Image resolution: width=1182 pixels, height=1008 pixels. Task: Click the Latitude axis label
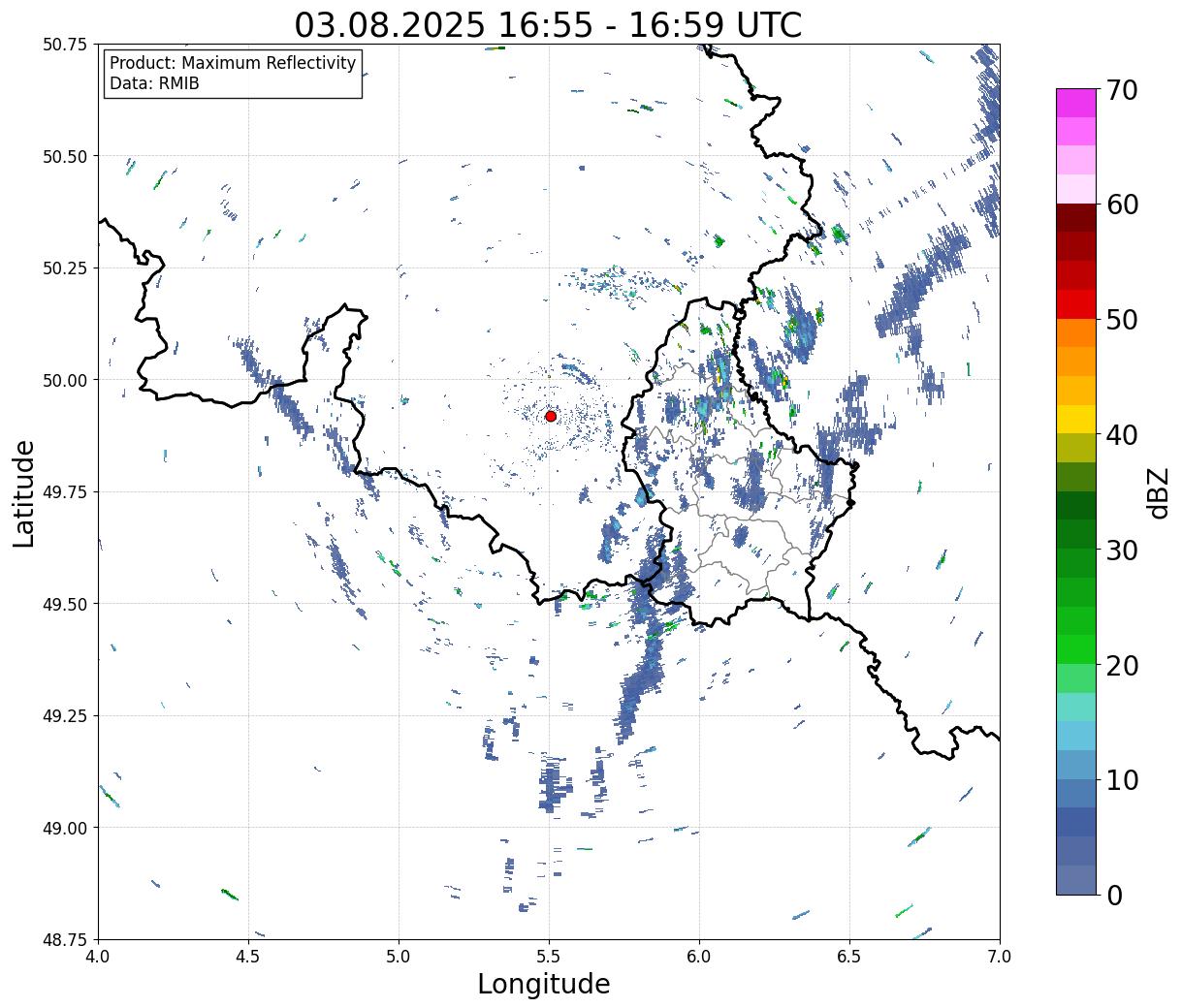(x=24, y=492)
